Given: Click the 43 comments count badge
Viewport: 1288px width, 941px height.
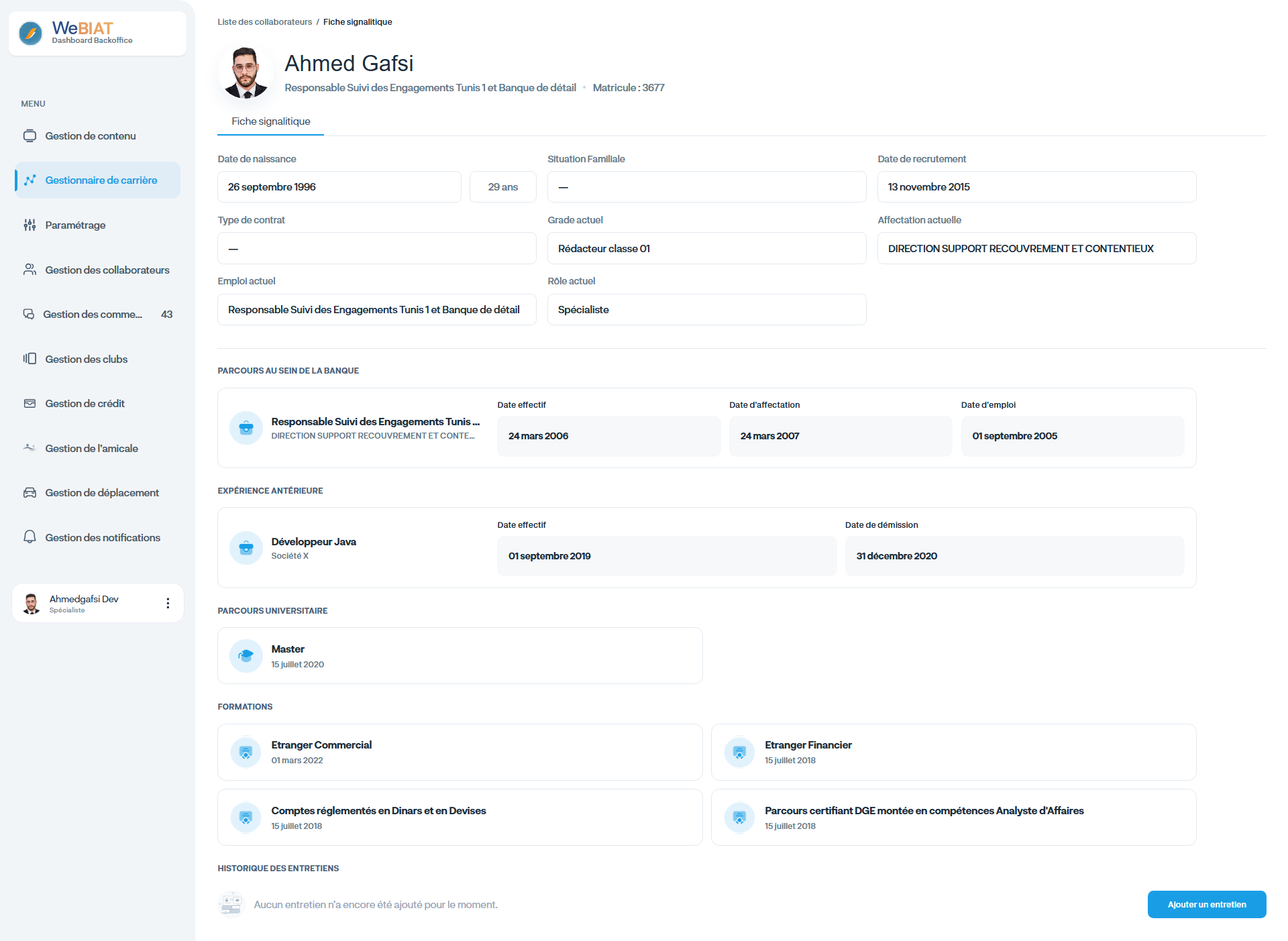Looking at the screenshot, I should tap(167, 314).
